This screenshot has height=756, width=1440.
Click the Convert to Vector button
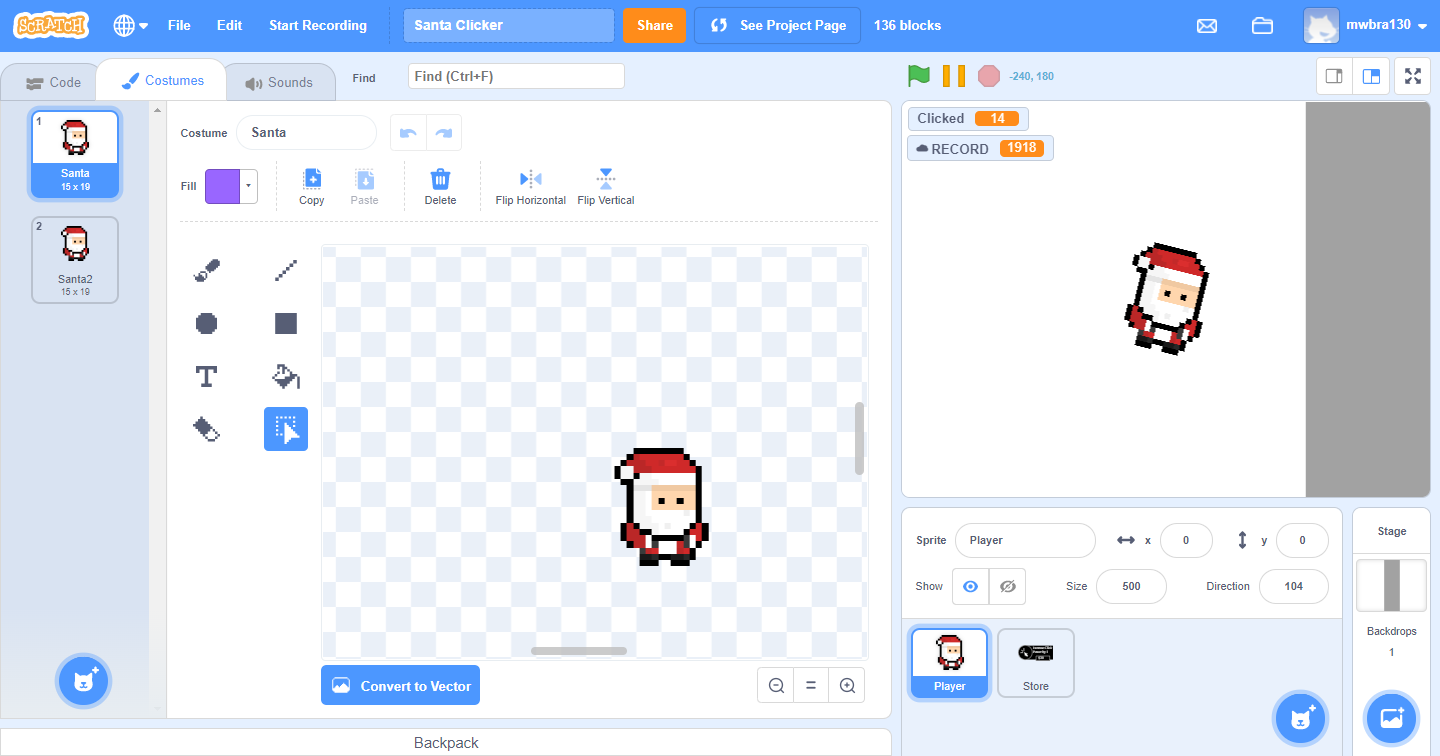(x=400, y=685)
